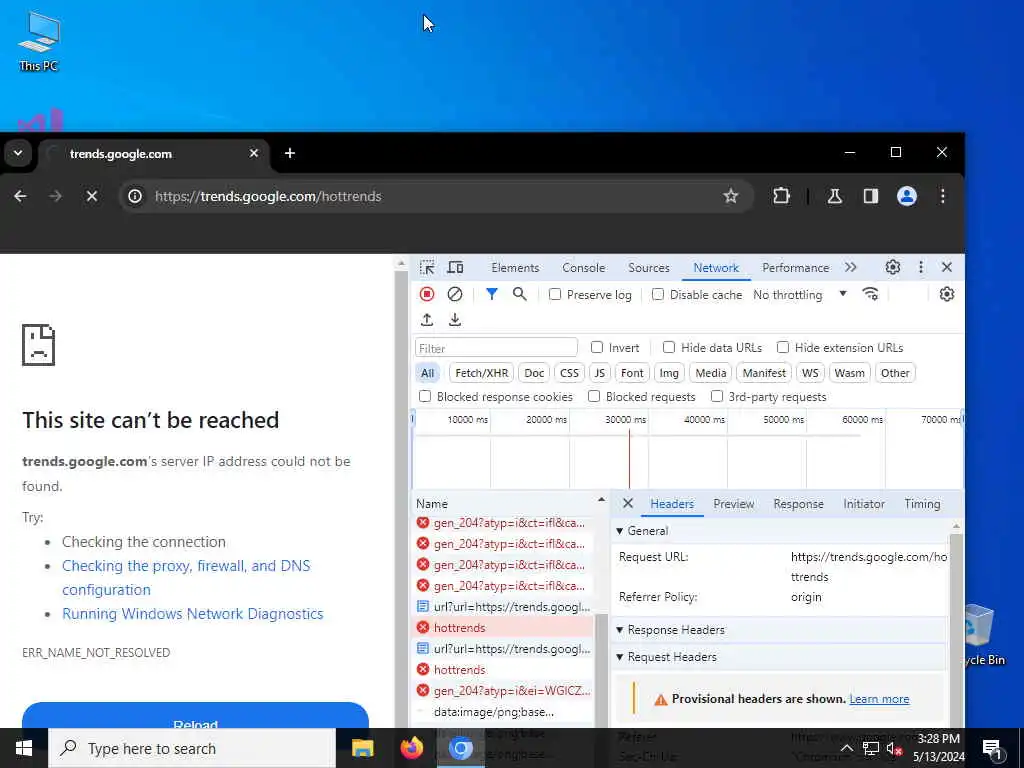This screenshot has height=768, width=1024.
Task: Filter requests by Fetch/XHR
Action: pyautogui.click(x=481, y=373)
